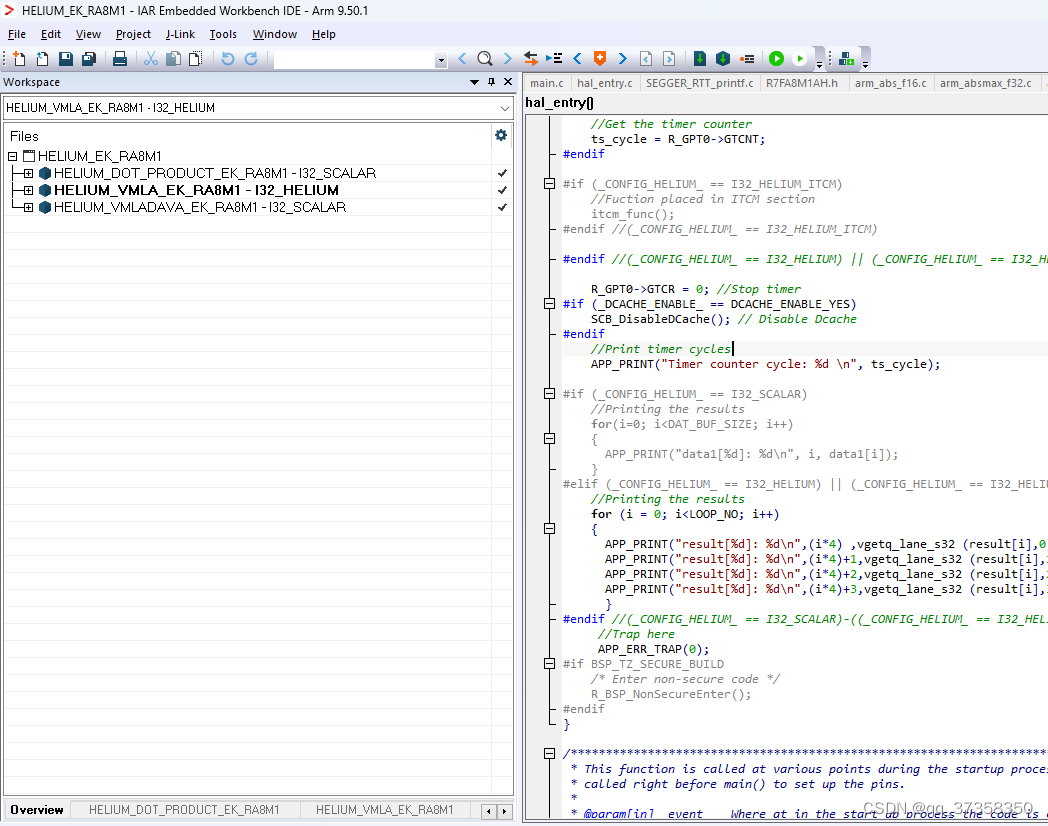Expand the HELIUM_VMLADAVA_EK_RA8M1 project node
The image size is (1048, 826).
28,207
